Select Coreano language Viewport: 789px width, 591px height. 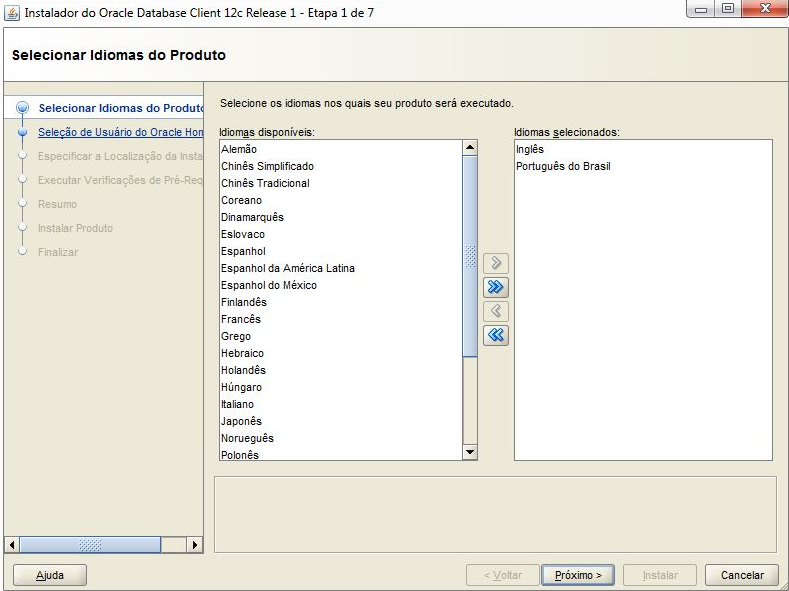click(x=341, y=200)
